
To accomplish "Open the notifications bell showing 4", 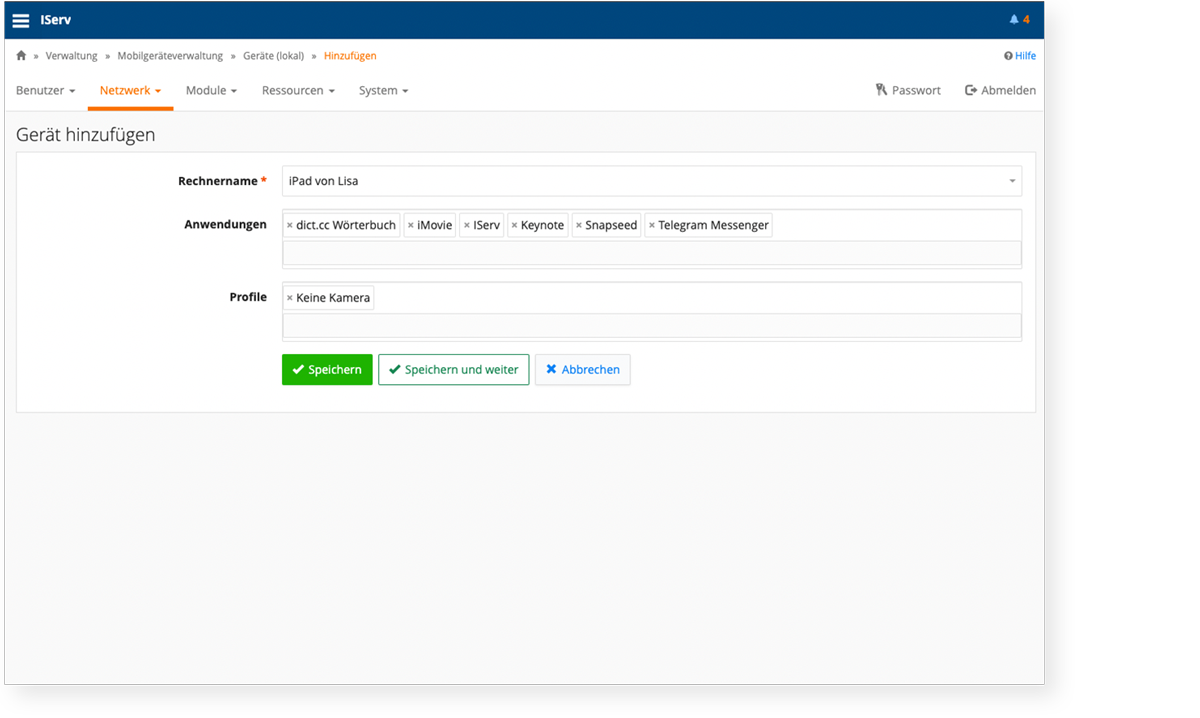I will (1019, 20).
